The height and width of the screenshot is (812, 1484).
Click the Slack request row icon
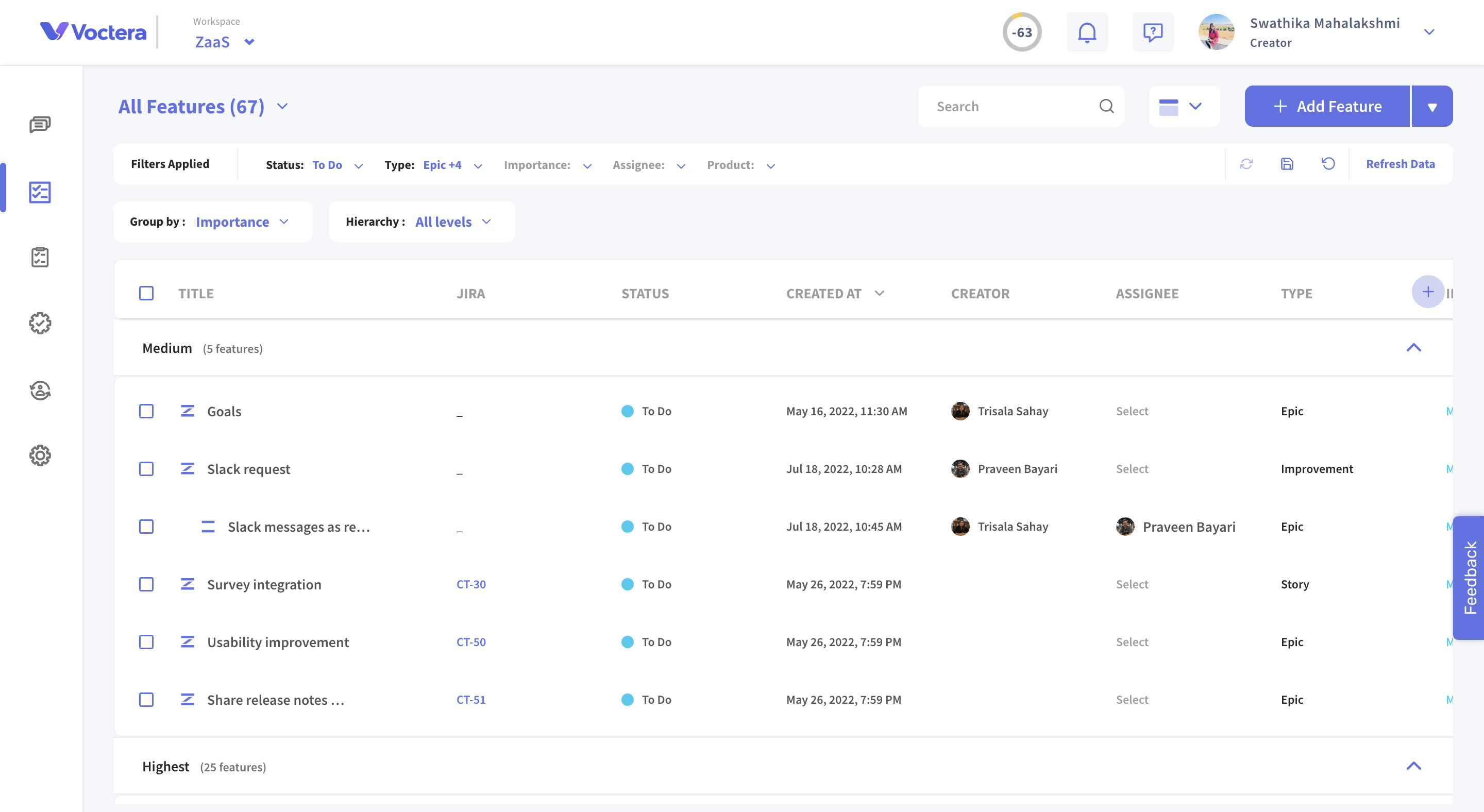[x=187, y=468]
